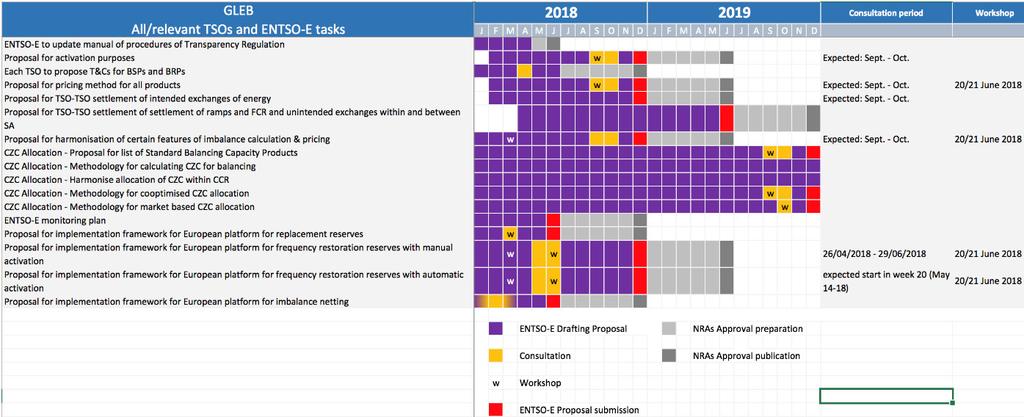Click the 'expected start in week 20' cell
The image size is (1024, 417).
click(886, 281)
